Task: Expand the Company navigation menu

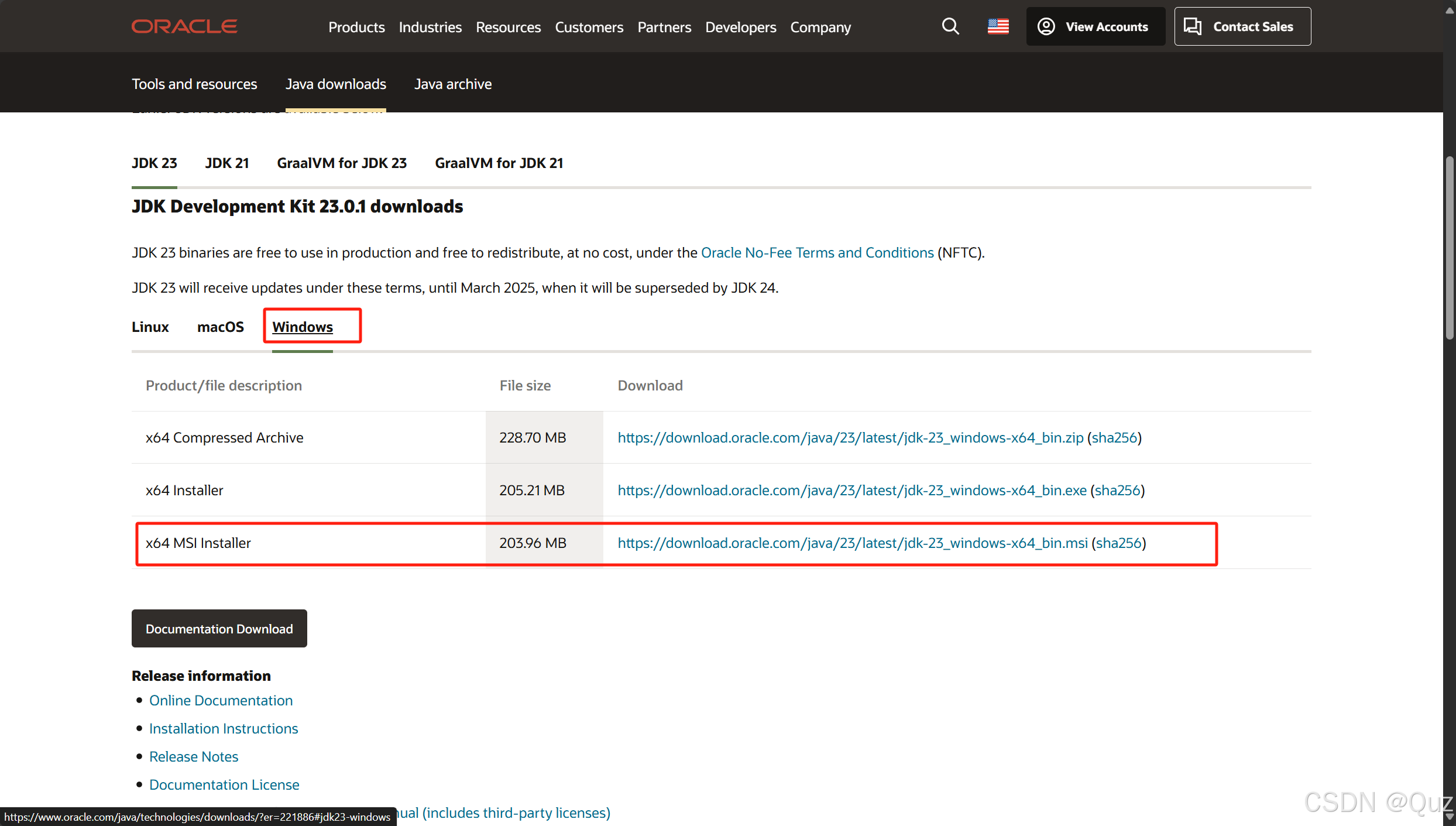Action: click(x=820, y=27)
